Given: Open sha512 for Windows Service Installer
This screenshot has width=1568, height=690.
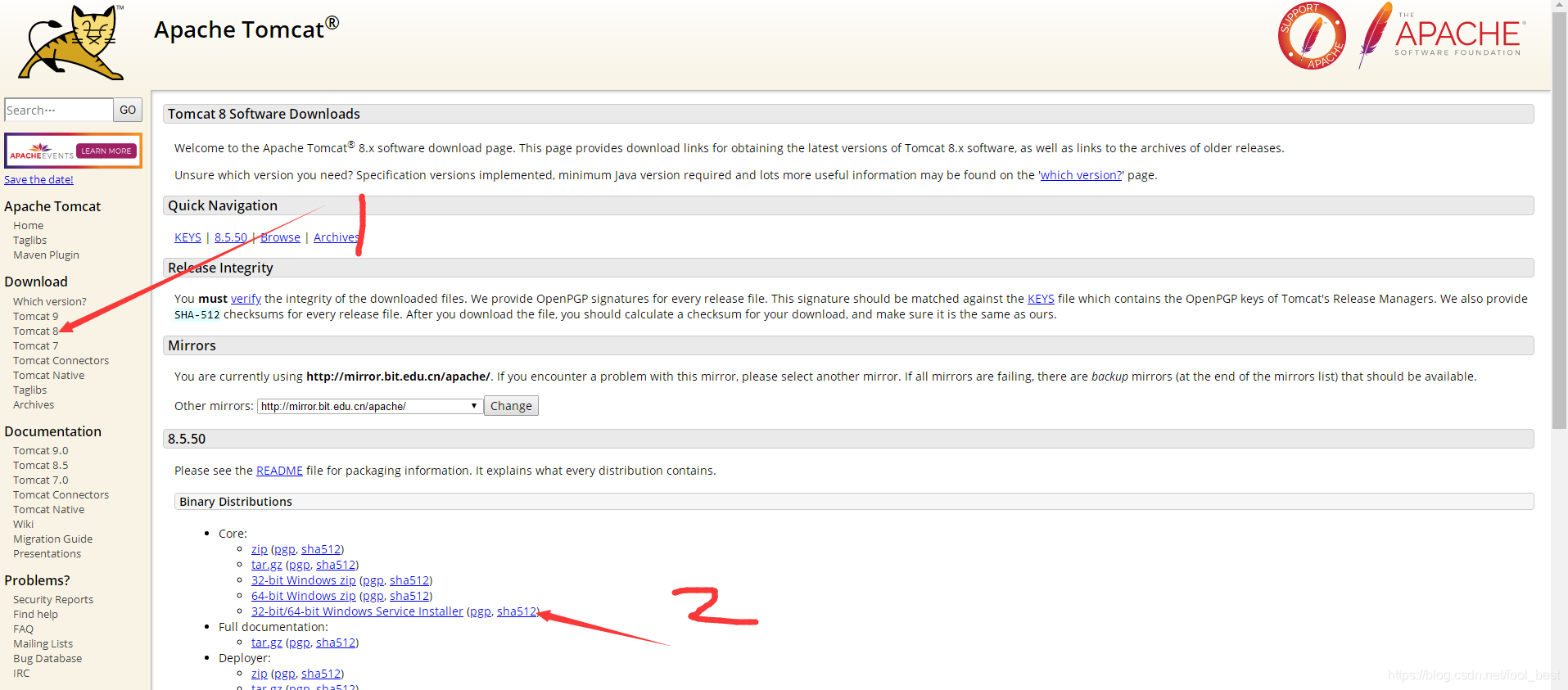Looking at the screenshot, I should point(517,611).
